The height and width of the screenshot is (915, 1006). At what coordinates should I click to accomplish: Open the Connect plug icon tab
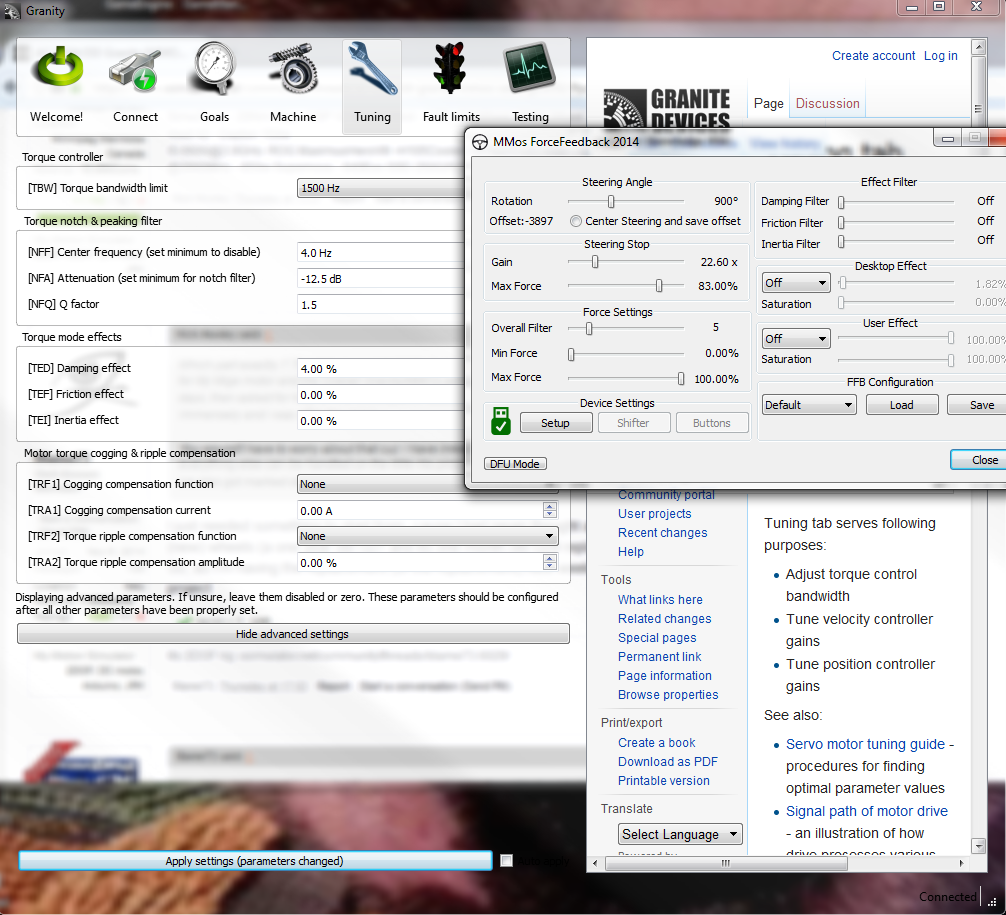pos(135,84)
